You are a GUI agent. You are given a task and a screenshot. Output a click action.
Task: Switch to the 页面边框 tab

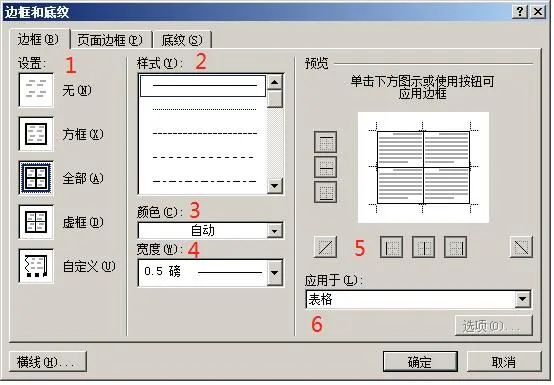coord(110,40)
